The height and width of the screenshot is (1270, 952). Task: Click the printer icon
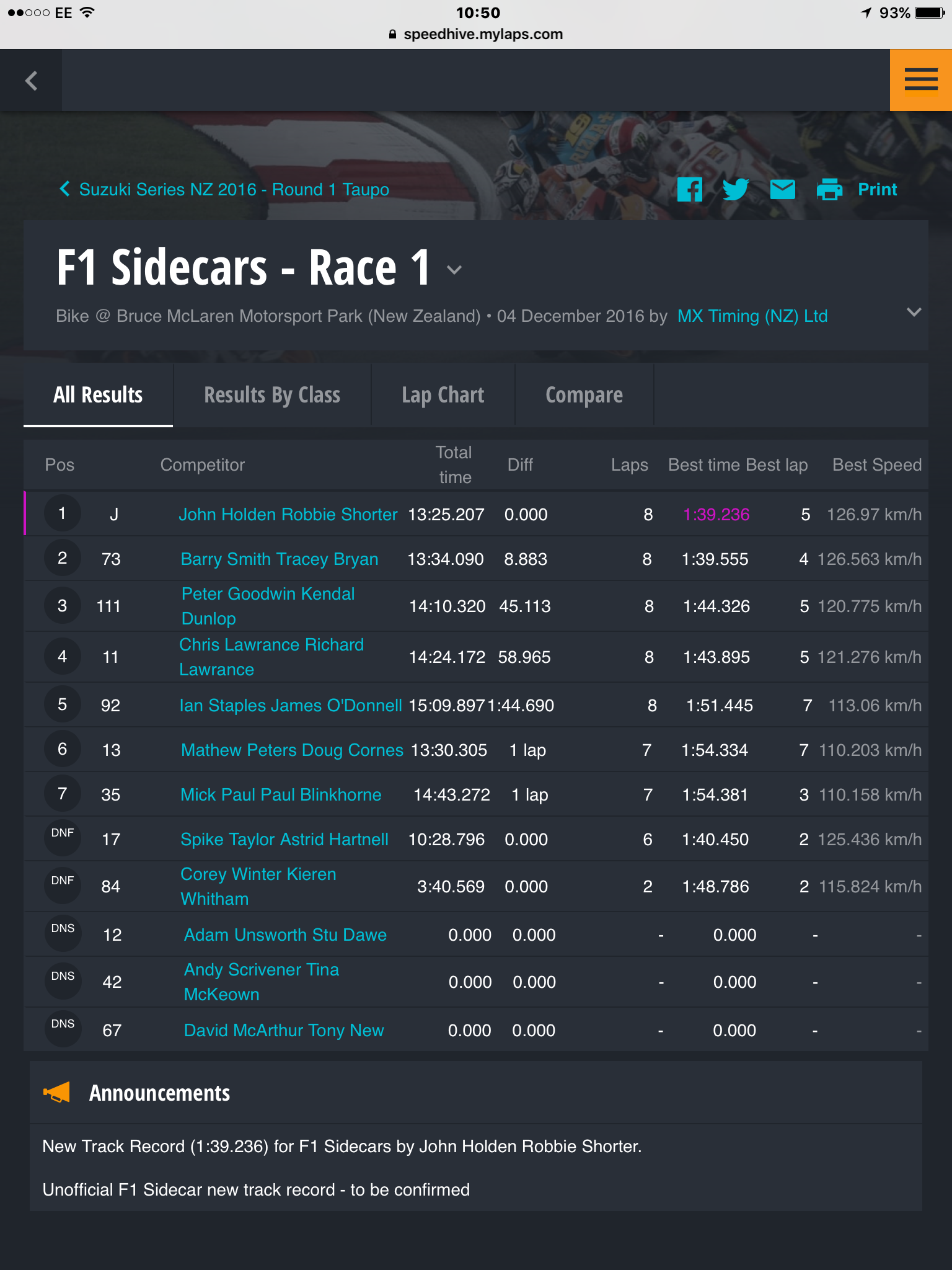(x=830, y=189)
